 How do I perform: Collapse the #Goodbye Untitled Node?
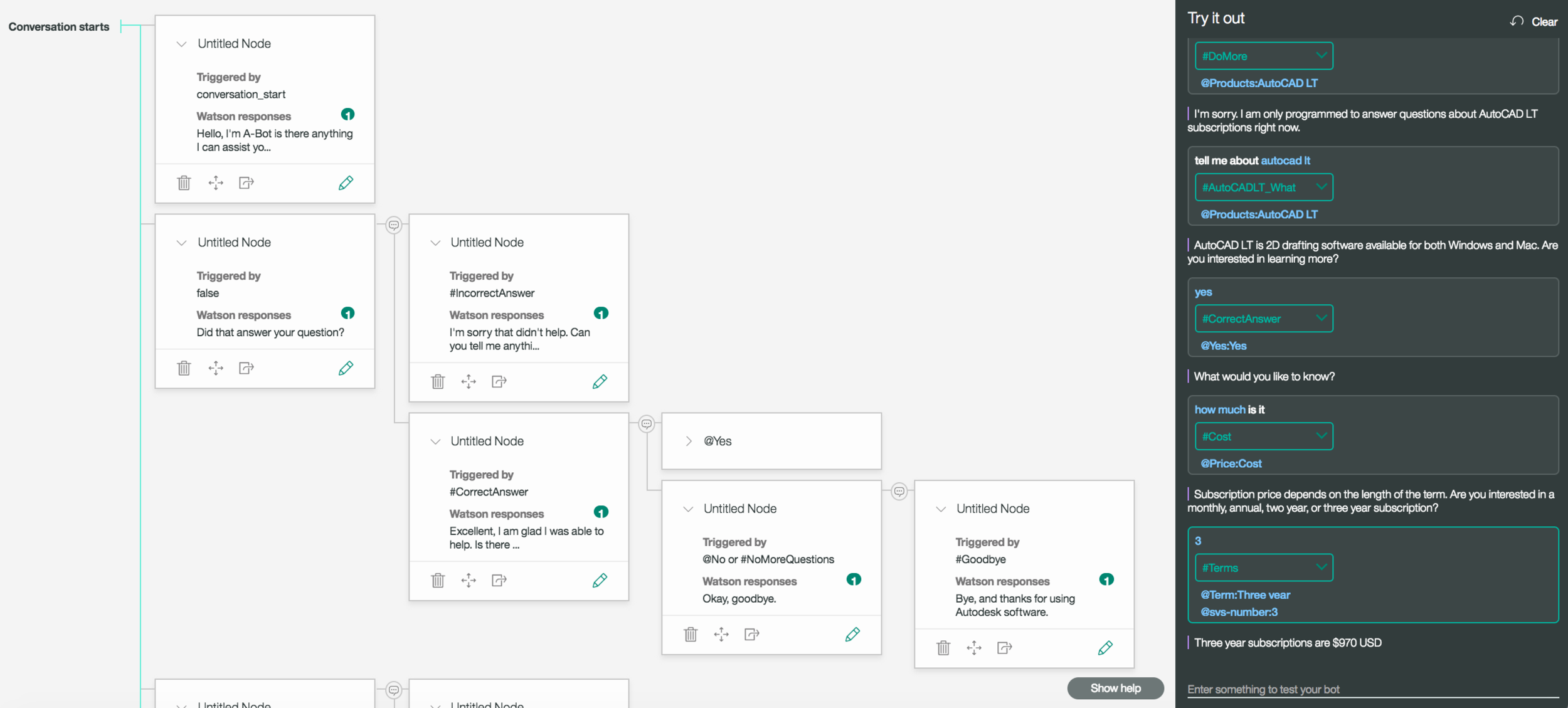[x=940, y=509]
